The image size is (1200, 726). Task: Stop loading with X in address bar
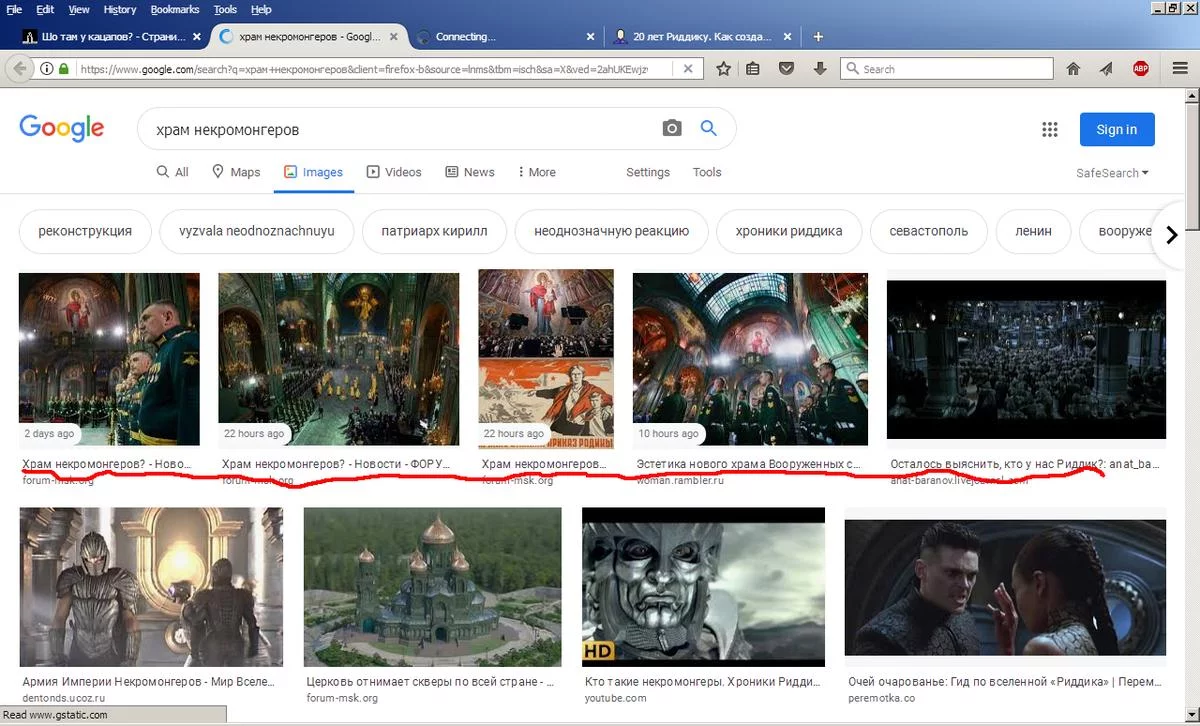click(686, 69)
